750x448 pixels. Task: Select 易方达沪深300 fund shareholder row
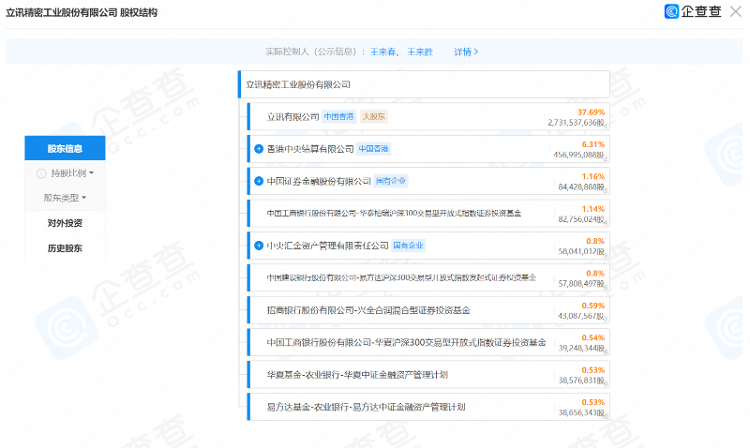click(429, 278)
